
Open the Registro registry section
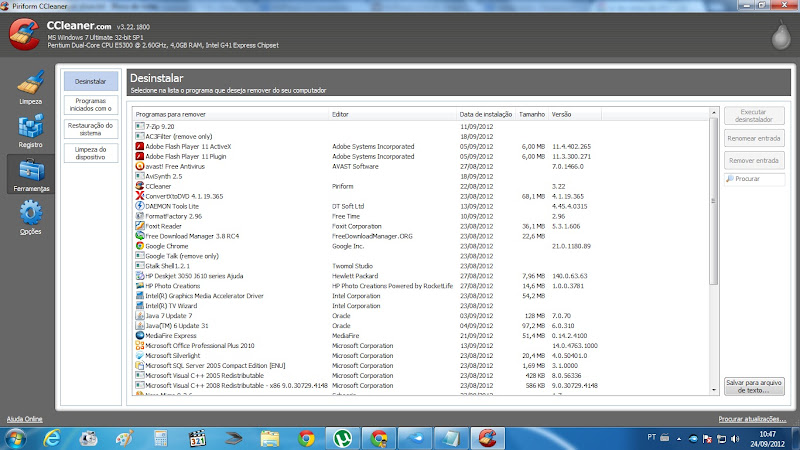click(x=31, y=131)
